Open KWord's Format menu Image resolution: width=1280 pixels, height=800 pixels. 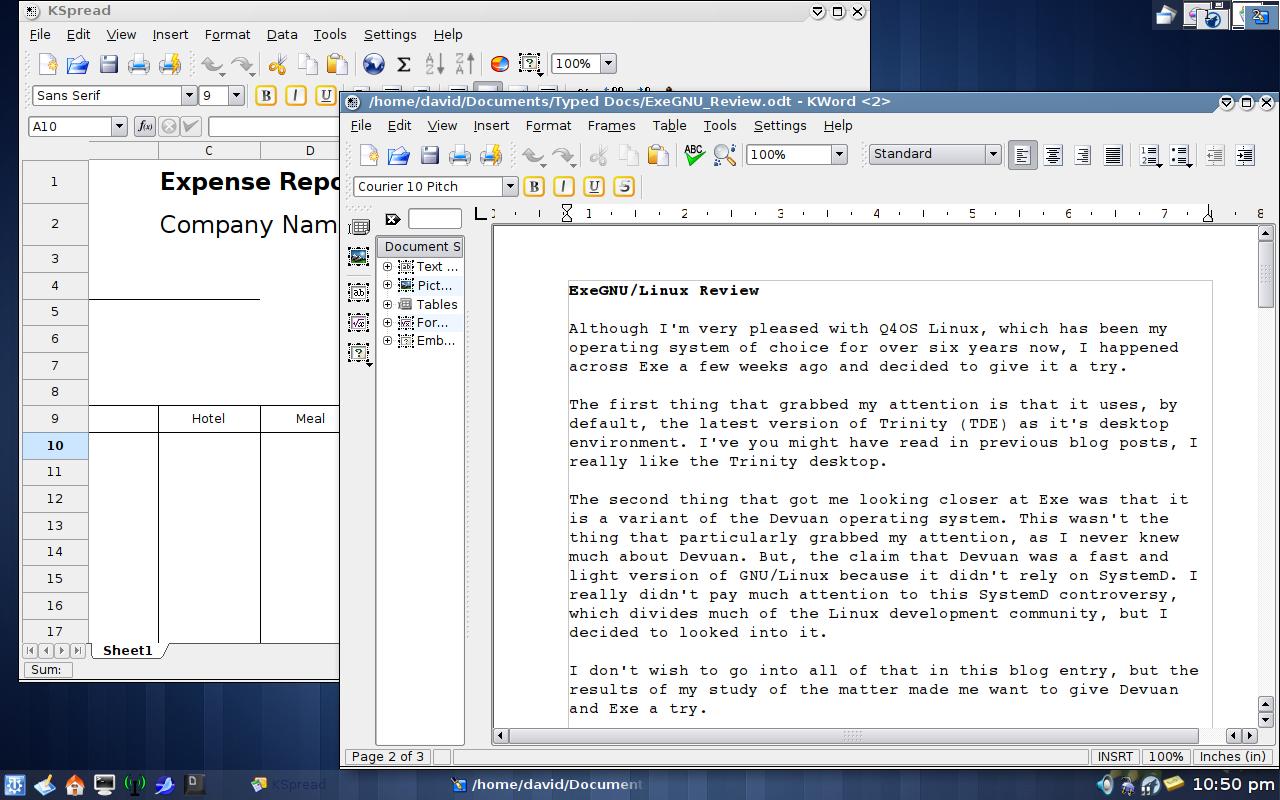point(548,125)
